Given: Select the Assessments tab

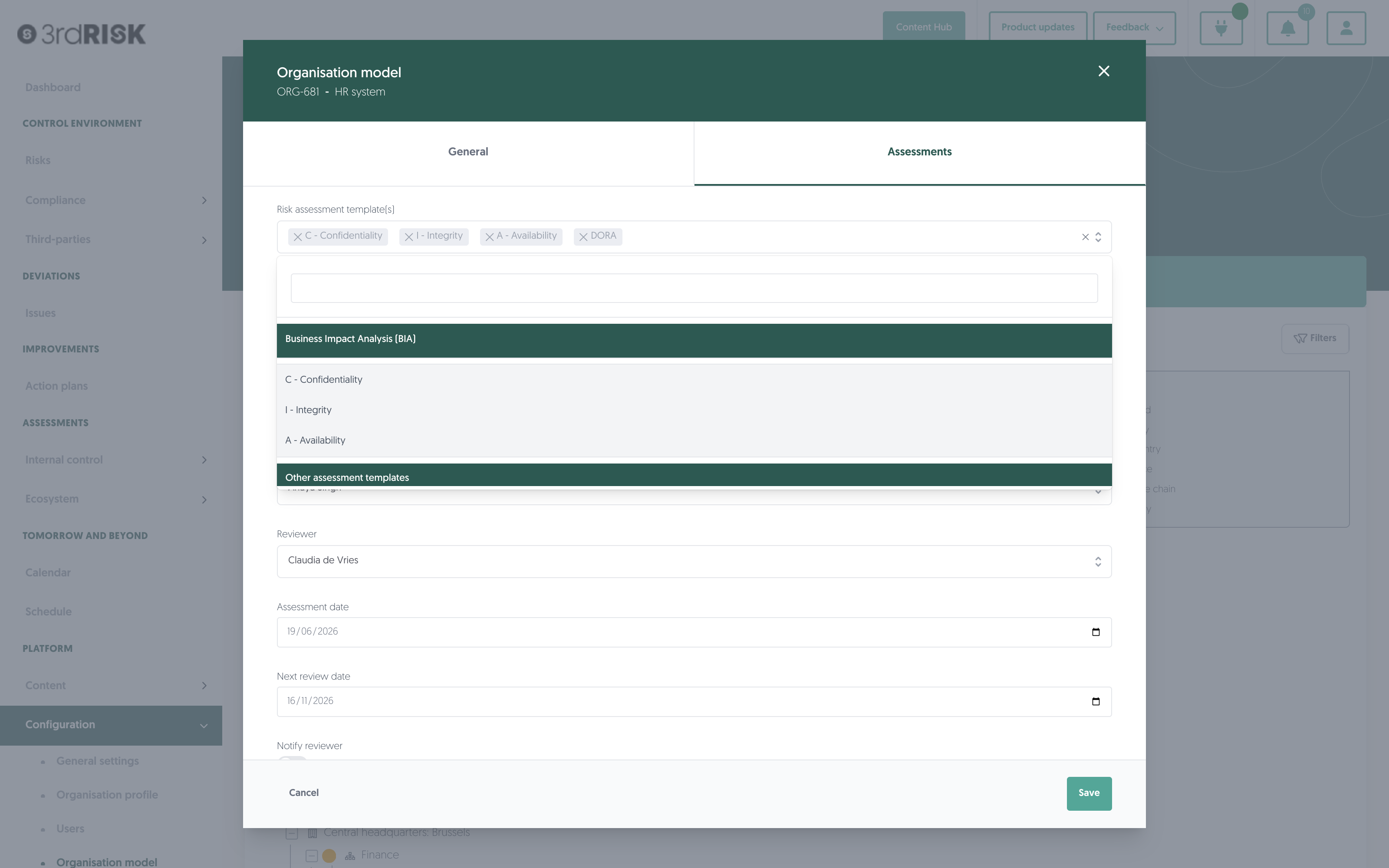Looking at the screenshot, I should coord(919,153).
